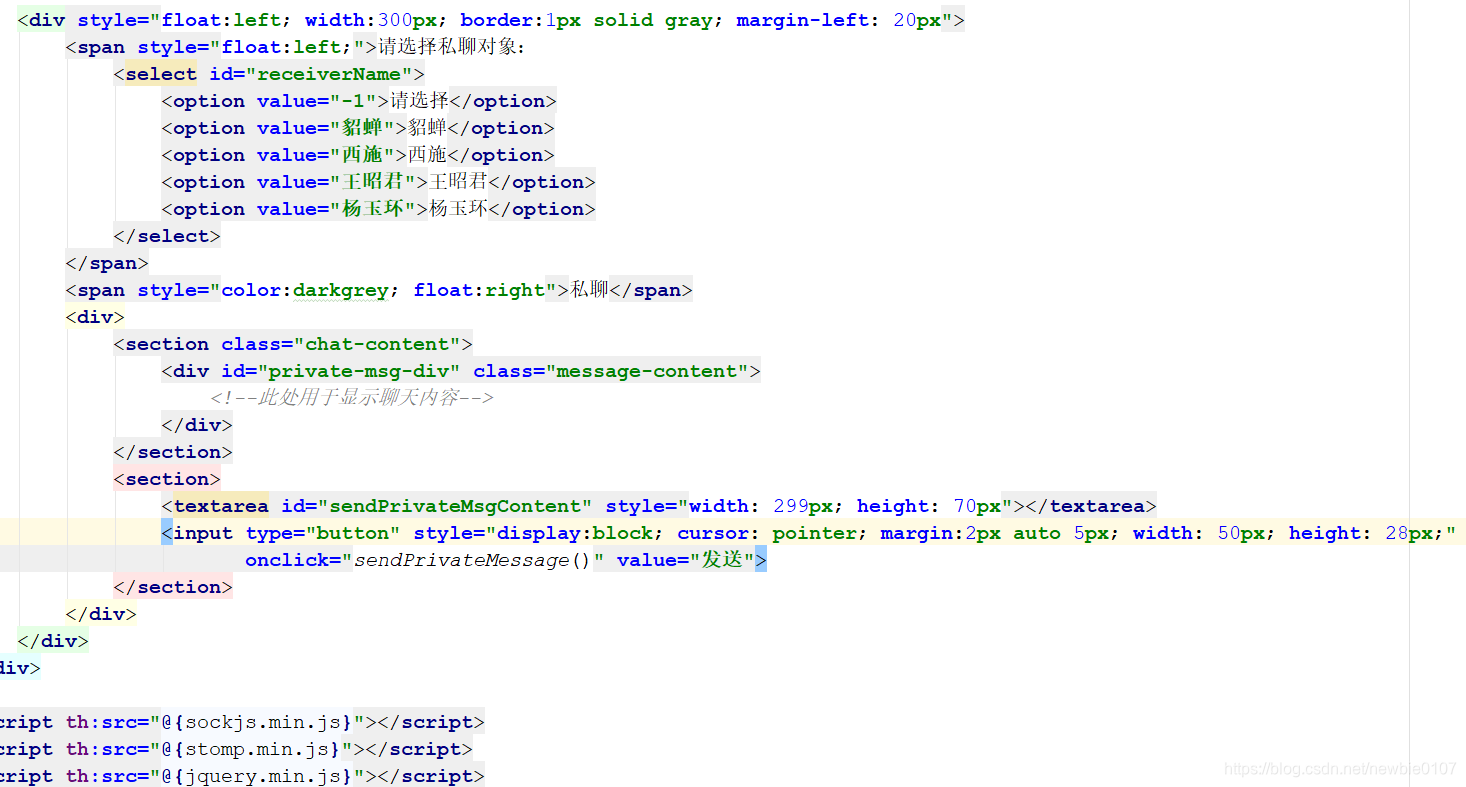Click the option line with value="-1"
The height and width of the screenshot is (787, 1466).
(x=359, y=101)
